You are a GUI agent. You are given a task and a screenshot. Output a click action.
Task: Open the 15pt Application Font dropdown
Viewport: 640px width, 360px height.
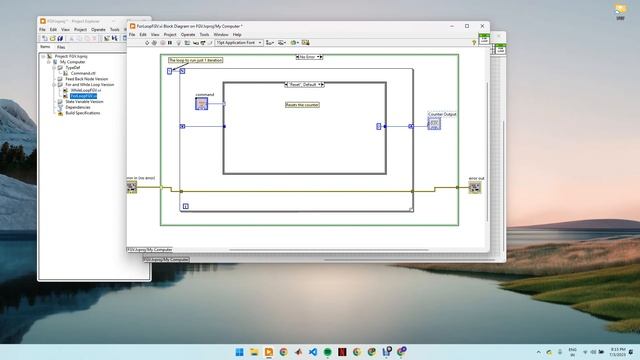point(239,42)
